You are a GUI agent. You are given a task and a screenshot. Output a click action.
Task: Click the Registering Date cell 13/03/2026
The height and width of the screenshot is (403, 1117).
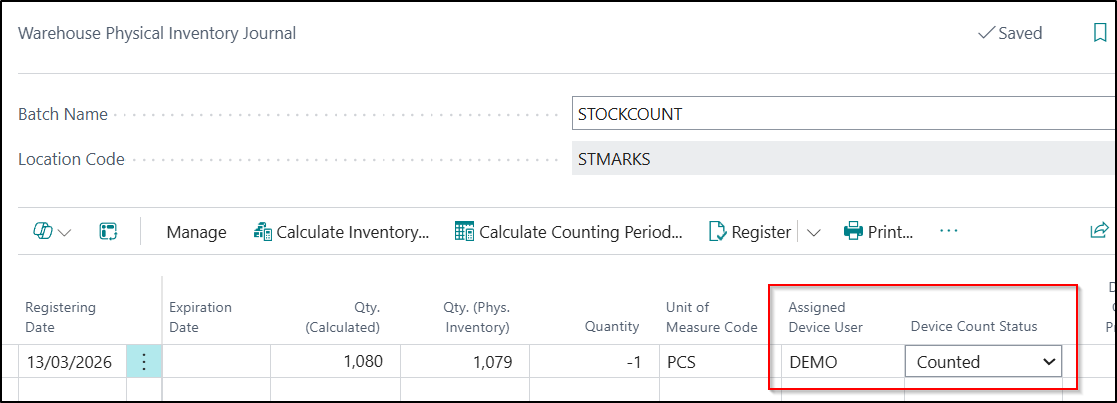coord(69,362)
